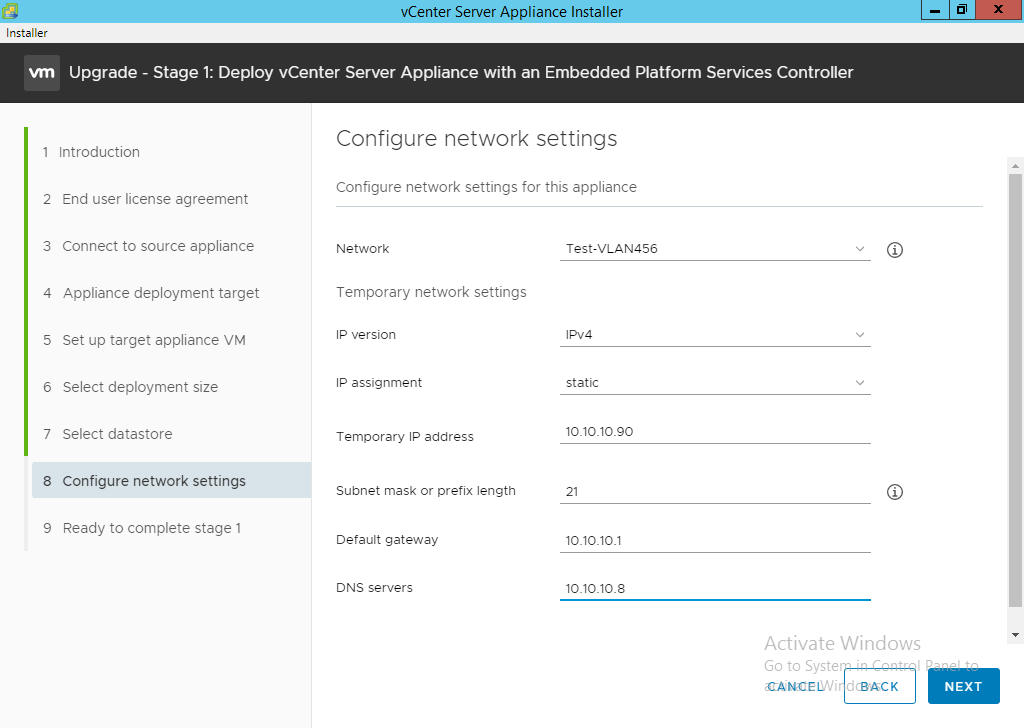Click the Temporary IP address field

(715, 432)
